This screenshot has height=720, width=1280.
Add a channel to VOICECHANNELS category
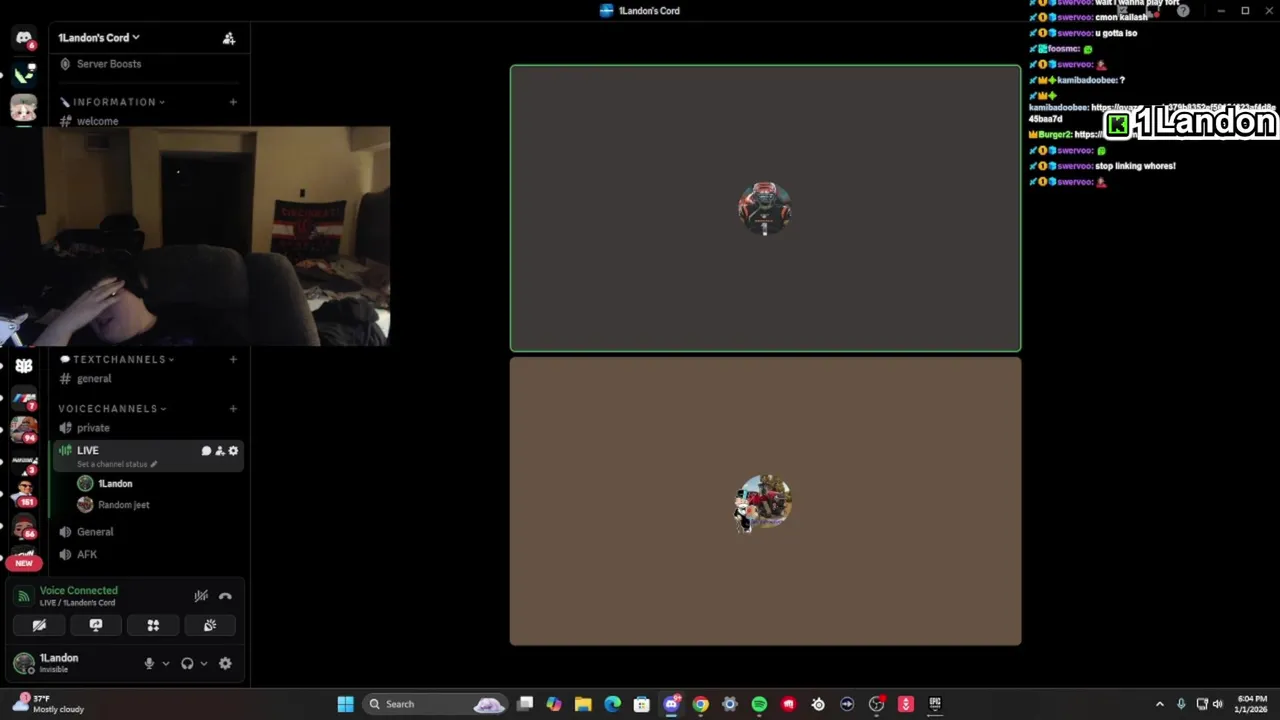233,409
